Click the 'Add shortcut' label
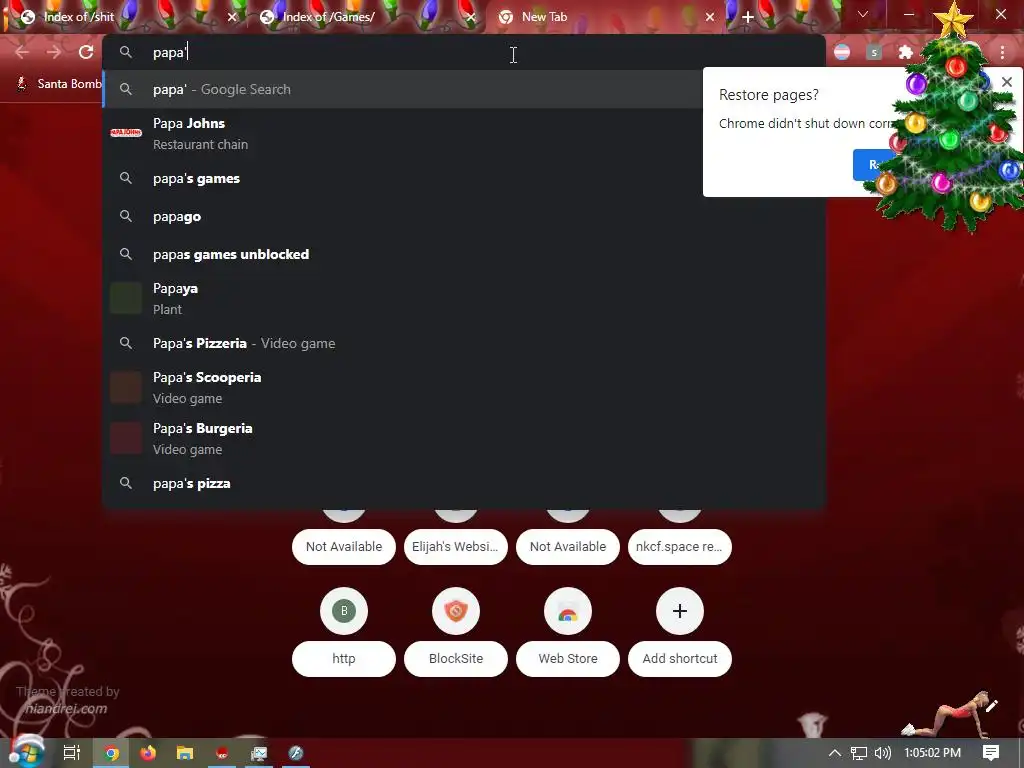Screen dimensions: 1024x768 [x=680, y=658]
